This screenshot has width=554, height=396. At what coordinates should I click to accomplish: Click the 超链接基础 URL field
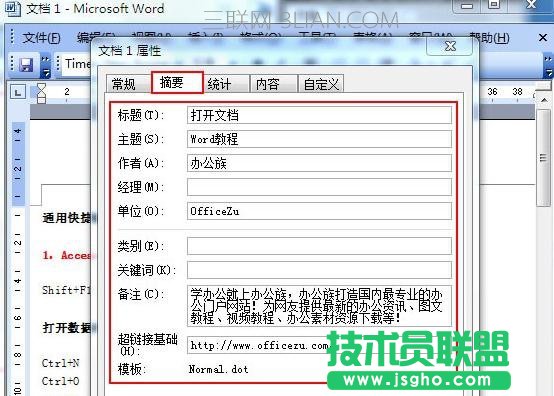[x=319, y=345]
